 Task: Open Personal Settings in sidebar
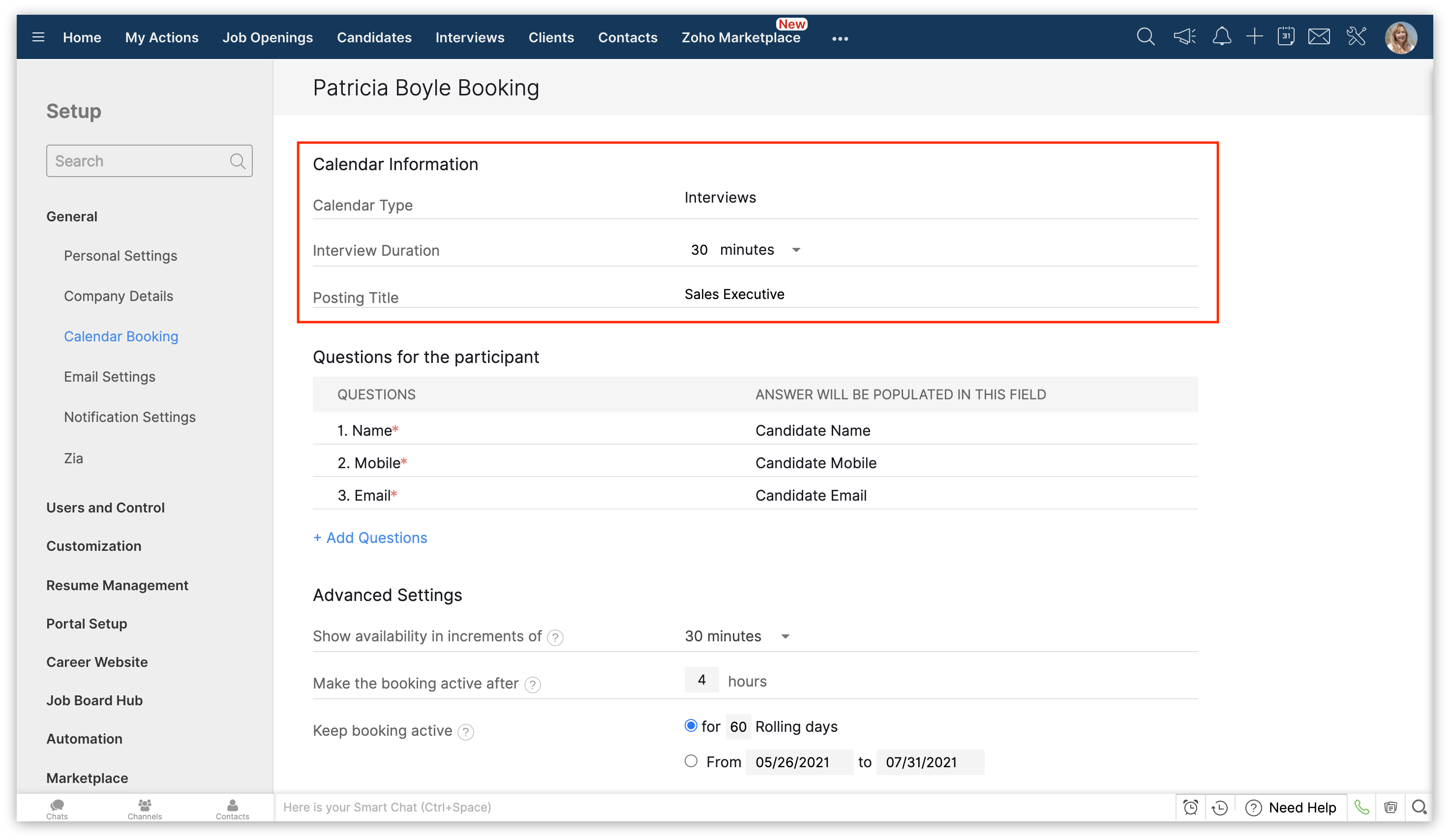tap(120, 255)
